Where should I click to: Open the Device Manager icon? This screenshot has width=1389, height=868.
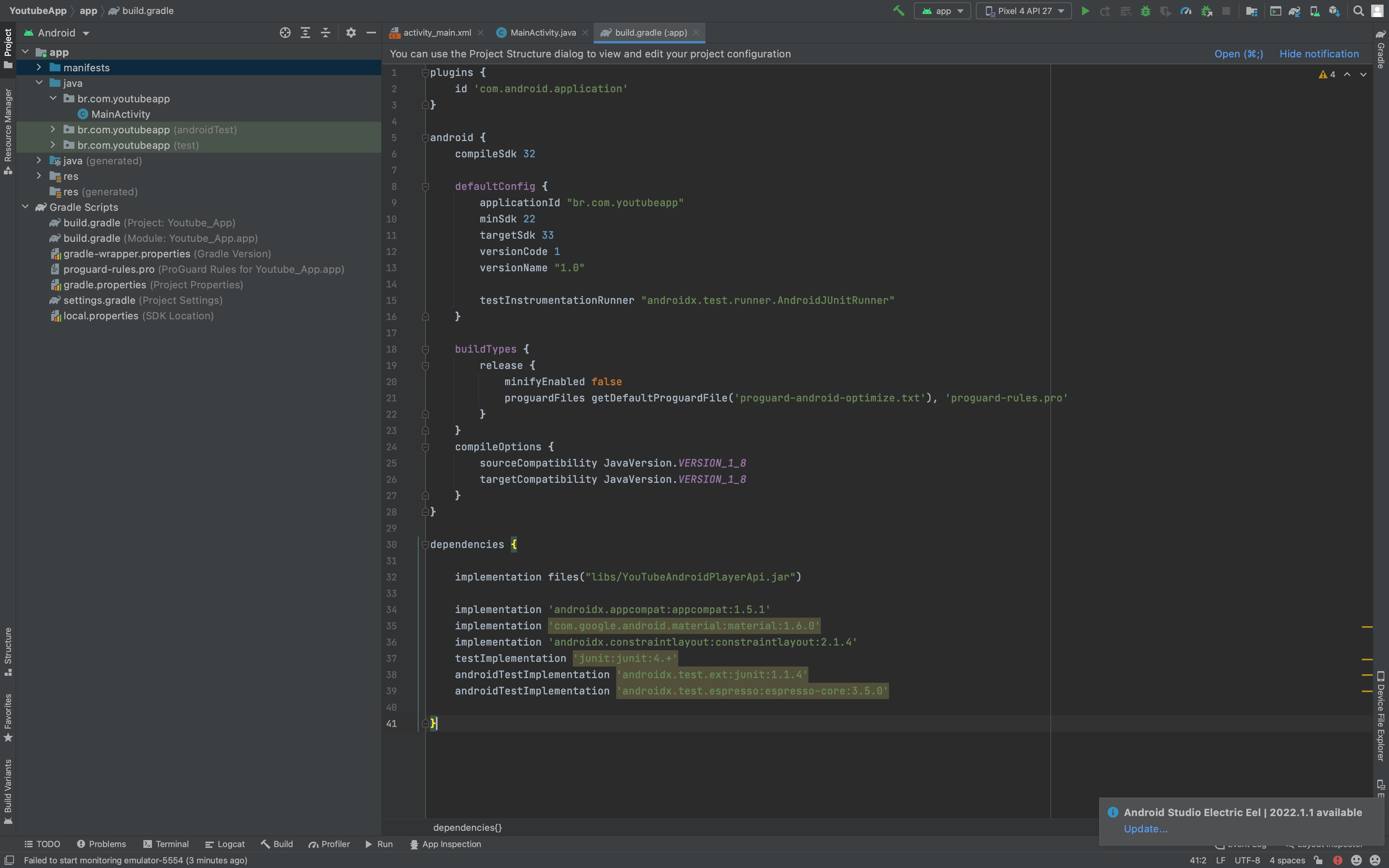(1314, 10)
